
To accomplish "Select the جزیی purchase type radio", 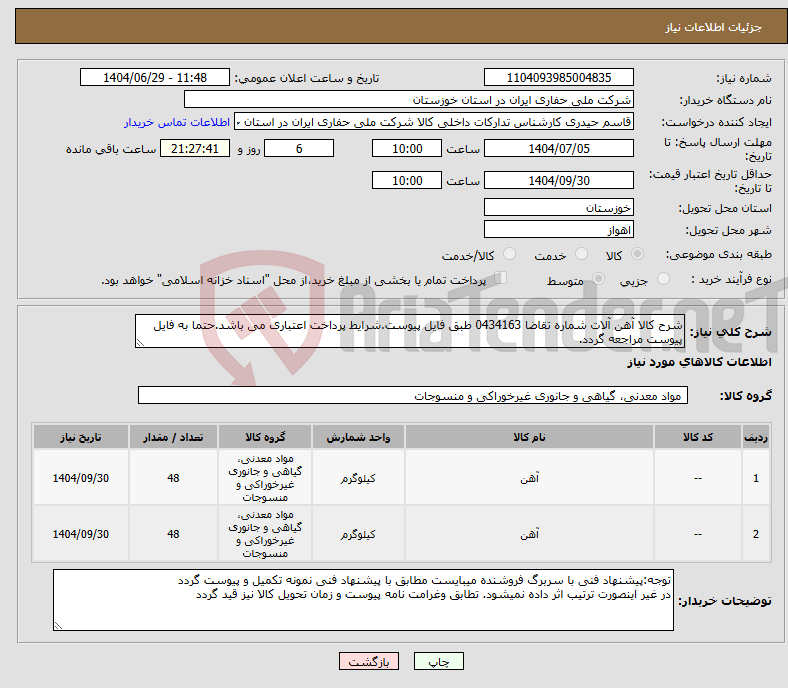I will 663,279.
